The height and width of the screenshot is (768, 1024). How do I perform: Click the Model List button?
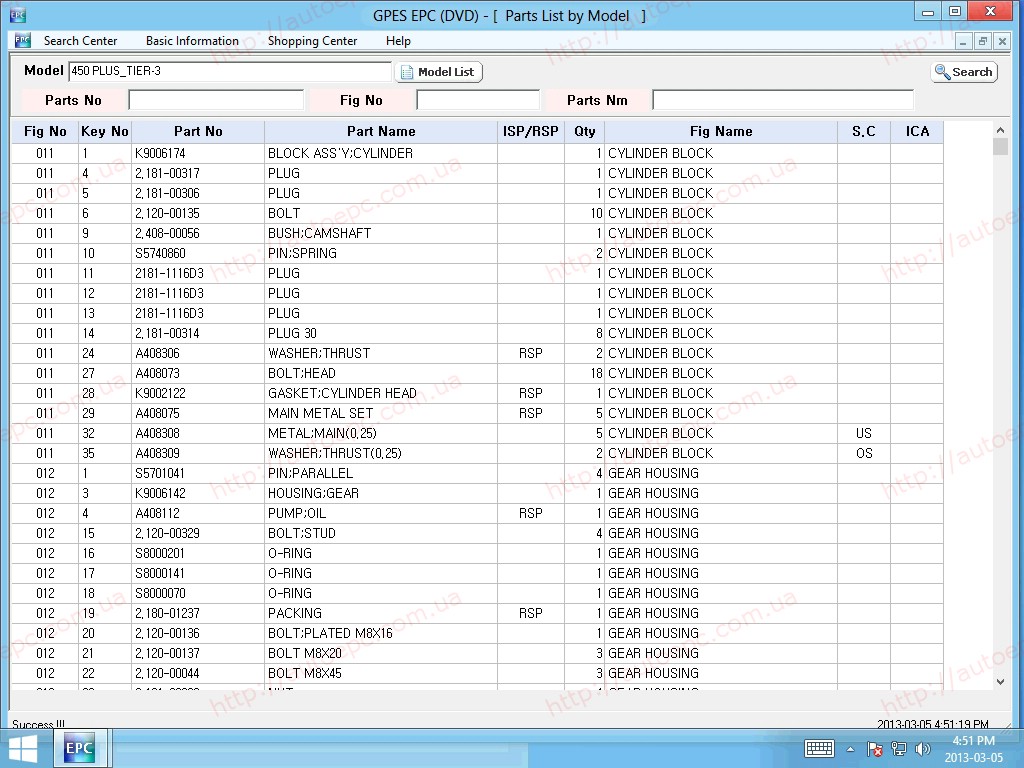(438, 72)
